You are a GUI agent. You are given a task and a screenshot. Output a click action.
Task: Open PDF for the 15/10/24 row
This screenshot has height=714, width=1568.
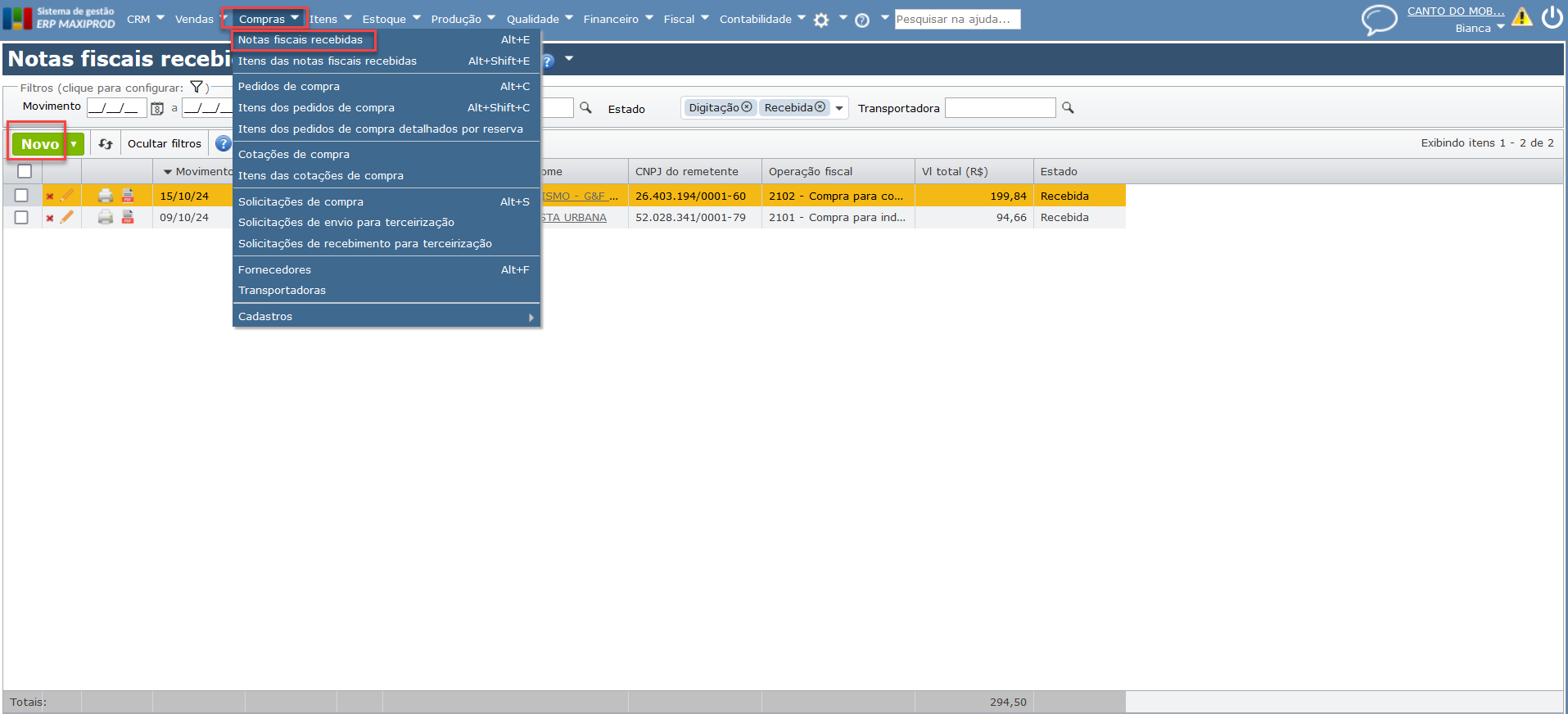pos(128,196)
